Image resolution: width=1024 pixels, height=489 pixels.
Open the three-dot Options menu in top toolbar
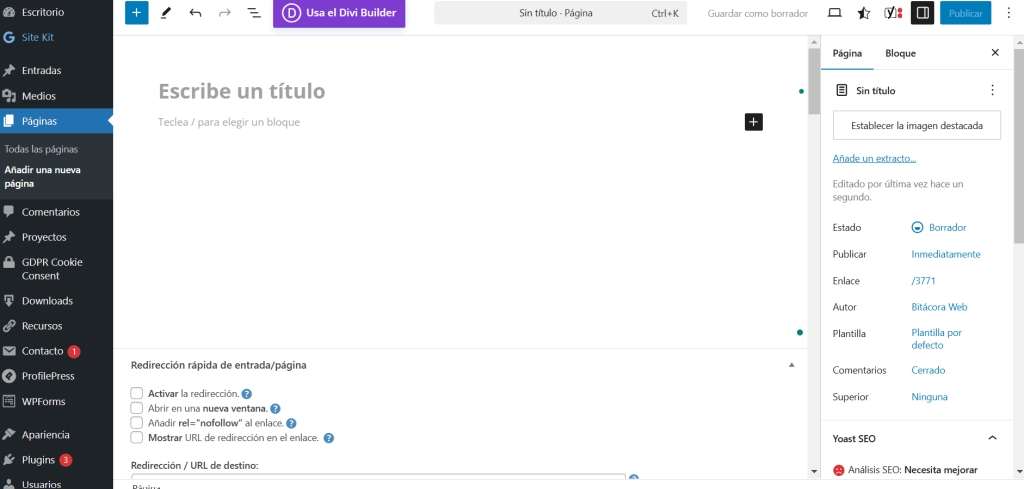tap(1010, 13)
